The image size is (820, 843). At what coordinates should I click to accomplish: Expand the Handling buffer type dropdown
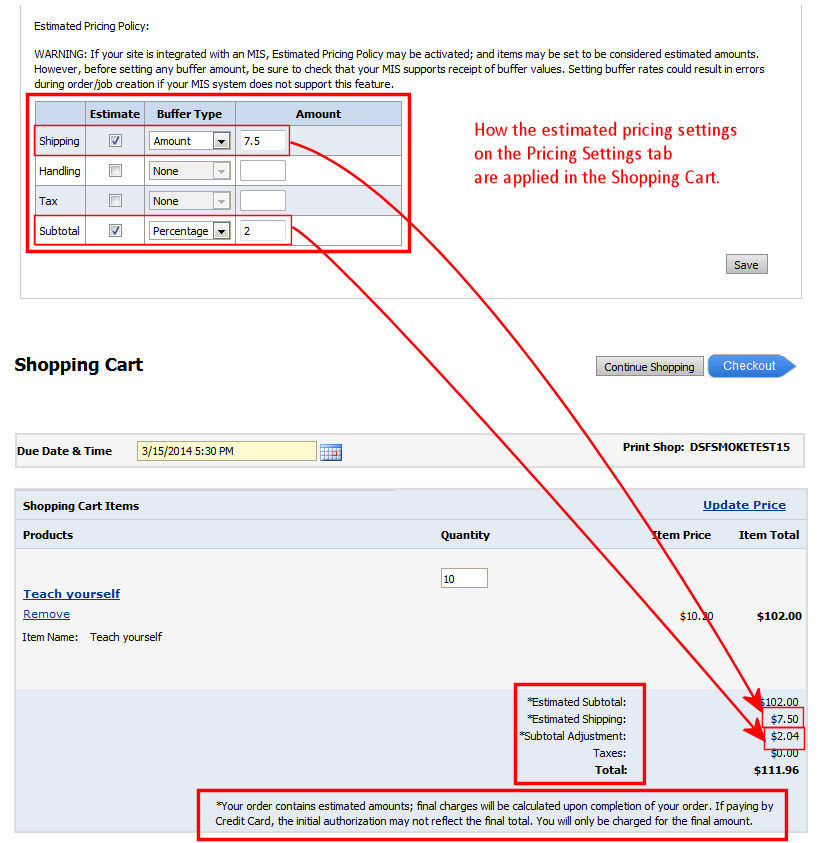[220, 171]
